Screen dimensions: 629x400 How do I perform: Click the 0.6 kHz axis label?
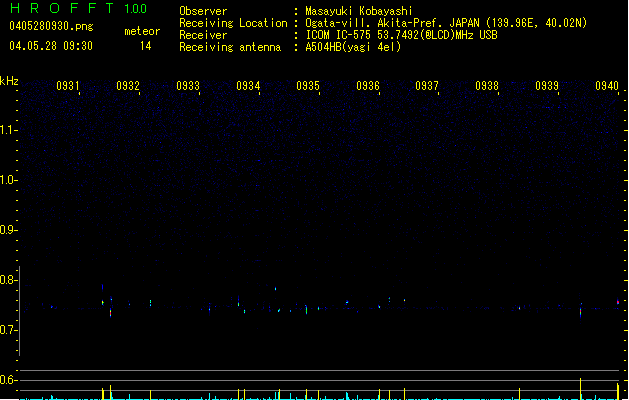click(8, 380)
